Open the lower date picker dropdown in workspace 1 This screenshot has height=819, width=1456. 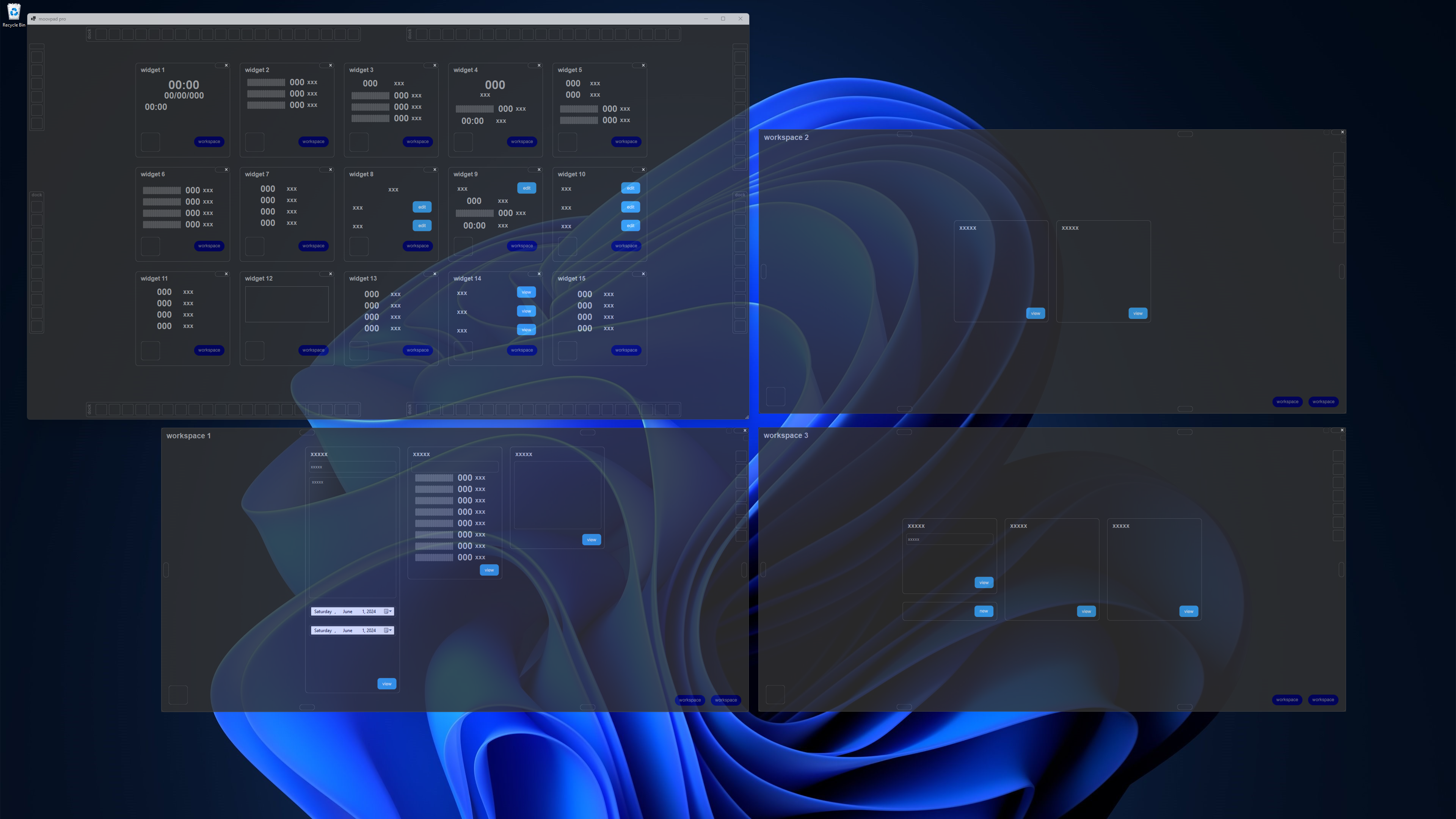point(388,630)
